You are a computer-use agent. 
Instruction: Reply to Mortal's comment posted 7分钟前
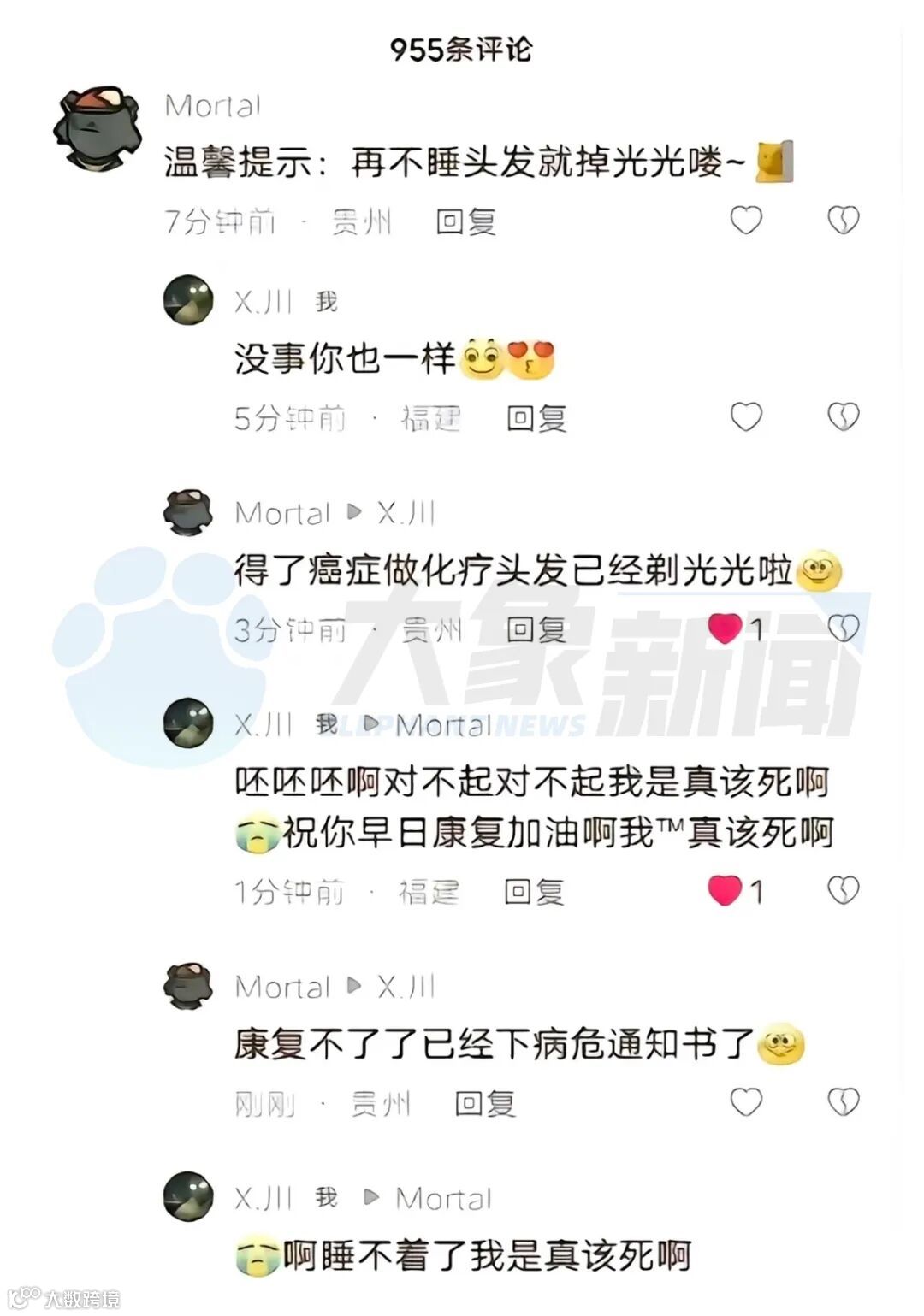(x=466, y=222)
